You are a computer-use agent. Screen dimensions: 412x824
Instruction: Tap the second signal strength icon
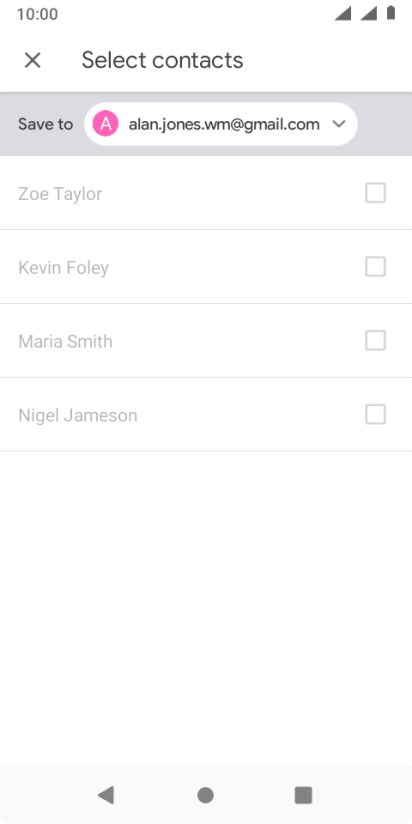click(368, 14)
